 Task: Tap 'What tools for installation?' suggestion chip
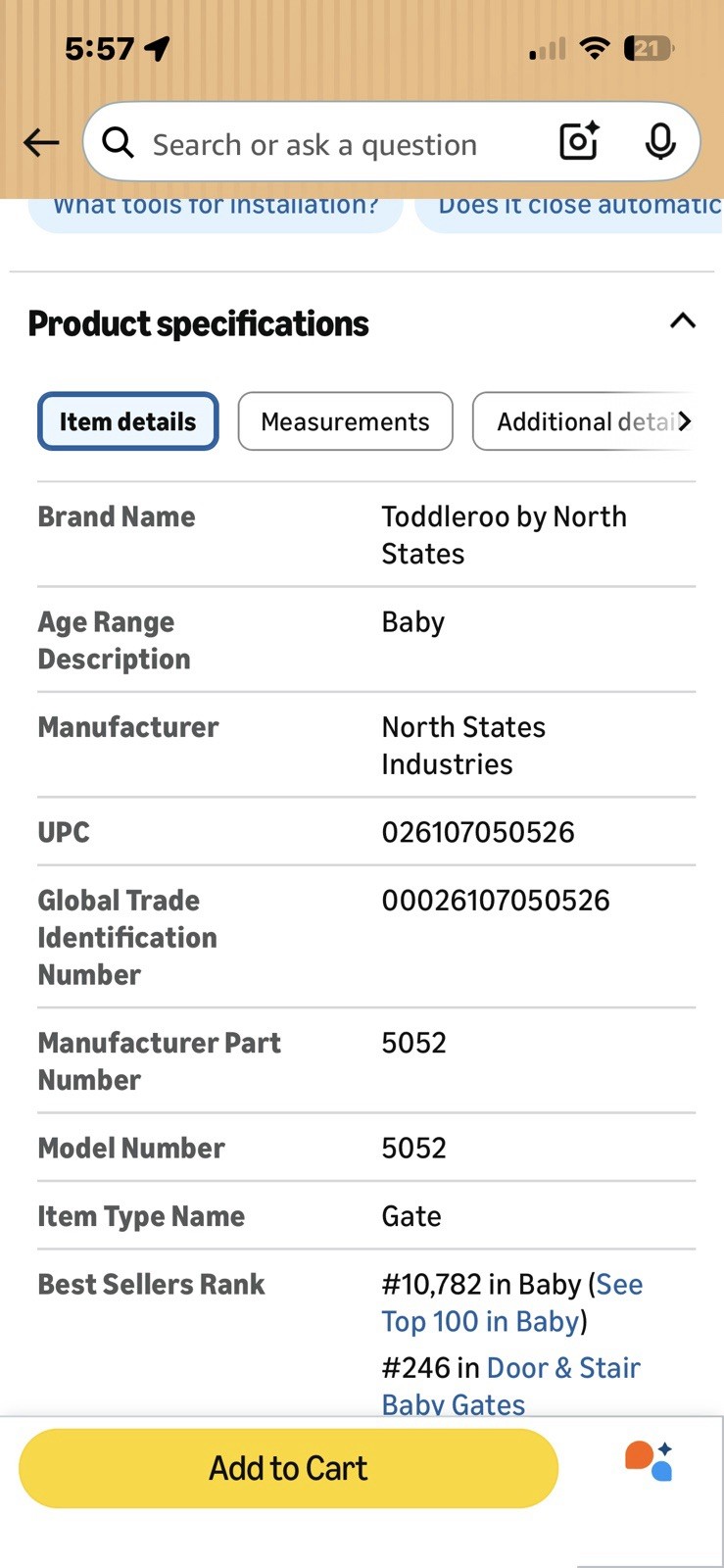(x=216, y=210)
